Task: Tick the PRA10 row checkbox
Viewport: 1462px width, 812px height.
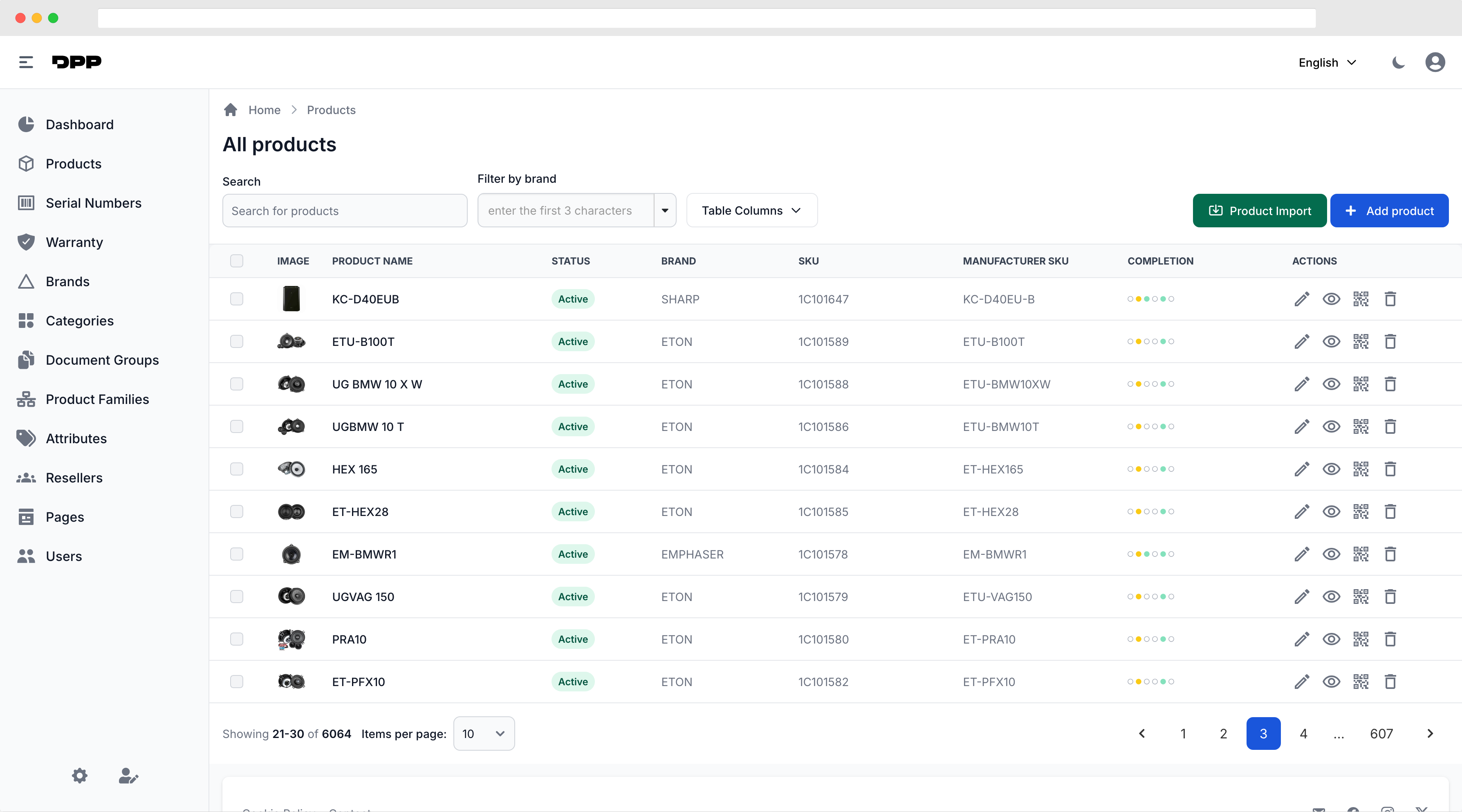Action: point(237,639)
